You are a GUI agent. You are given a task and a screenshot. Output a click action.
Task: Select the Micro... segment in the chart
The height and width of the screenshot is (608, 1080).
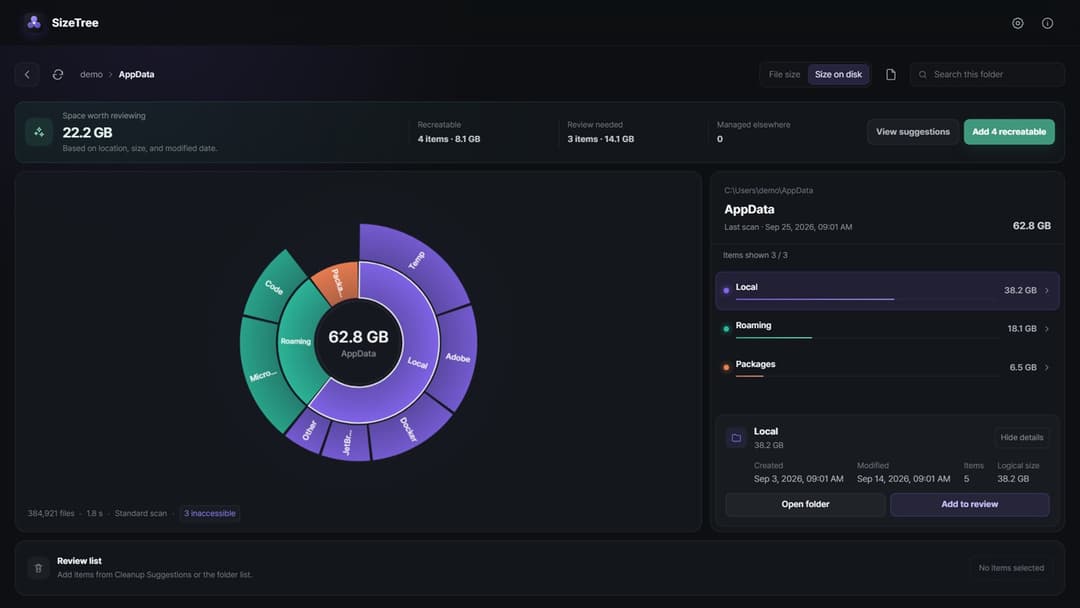tap(262, 375)
